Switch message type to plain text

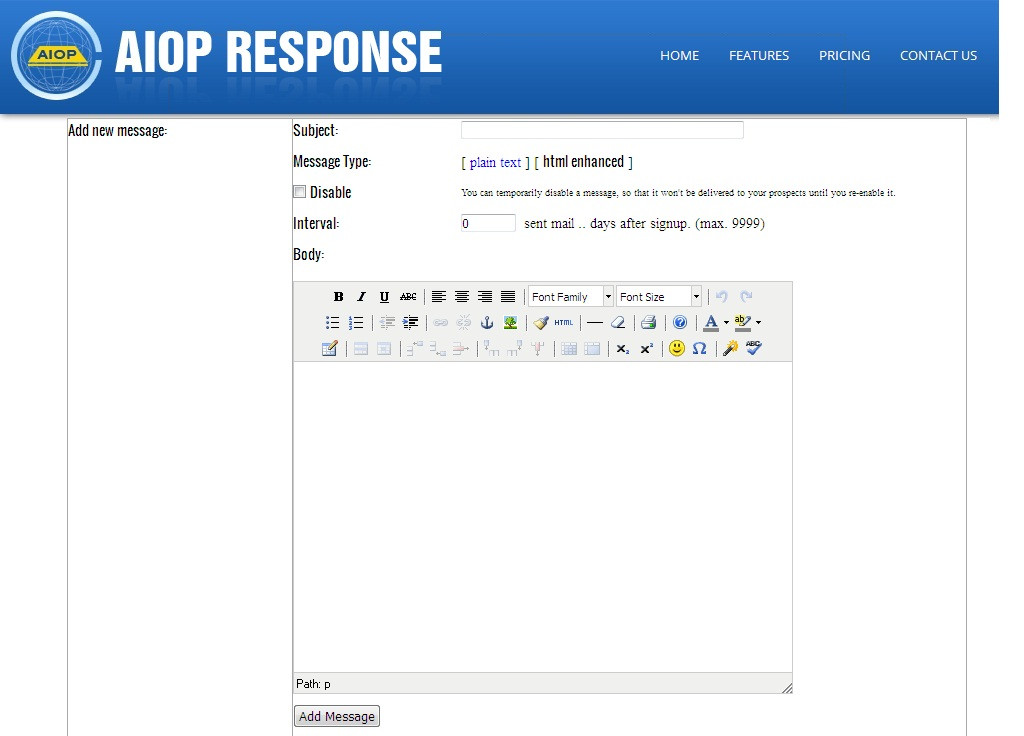(x=495, y=163)
